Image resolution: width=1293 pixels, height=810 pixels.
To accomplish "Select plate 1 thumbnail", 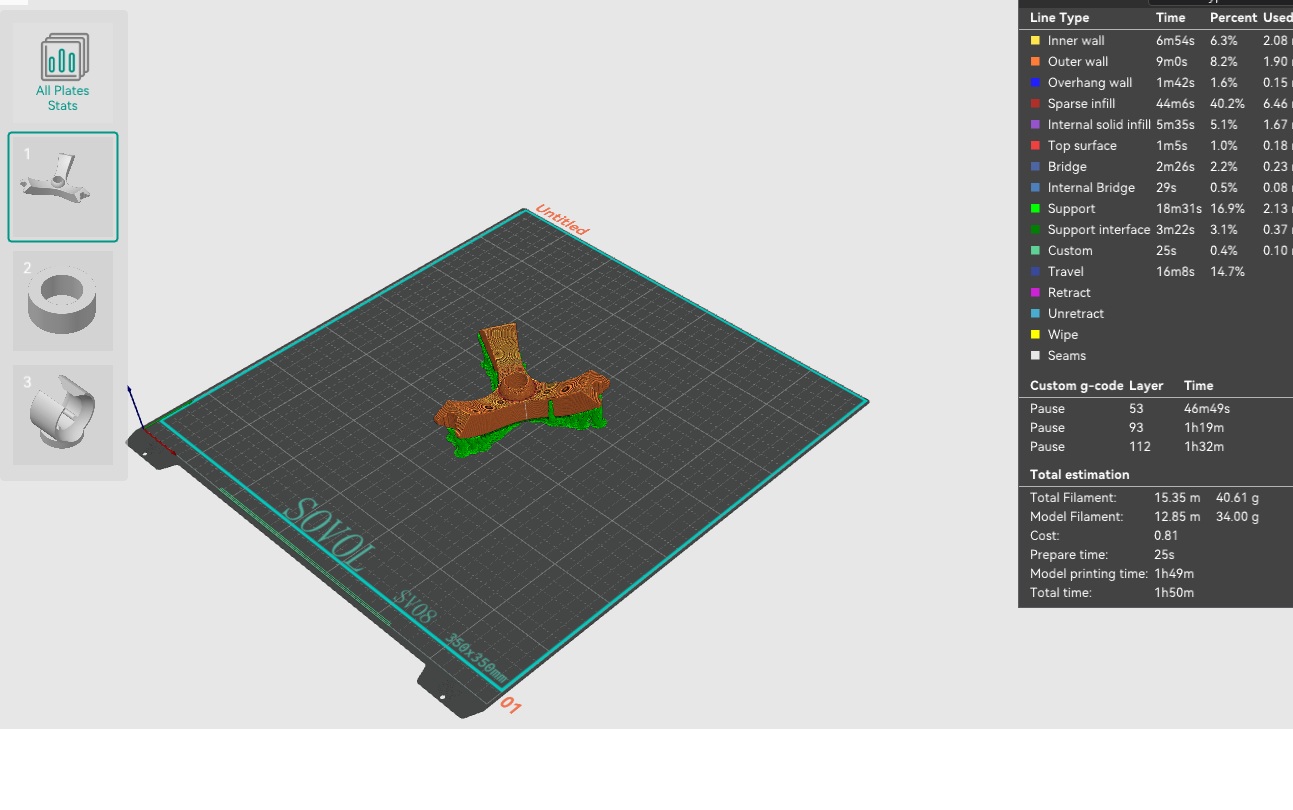I will pyautogui.click(x=63, y=187).
